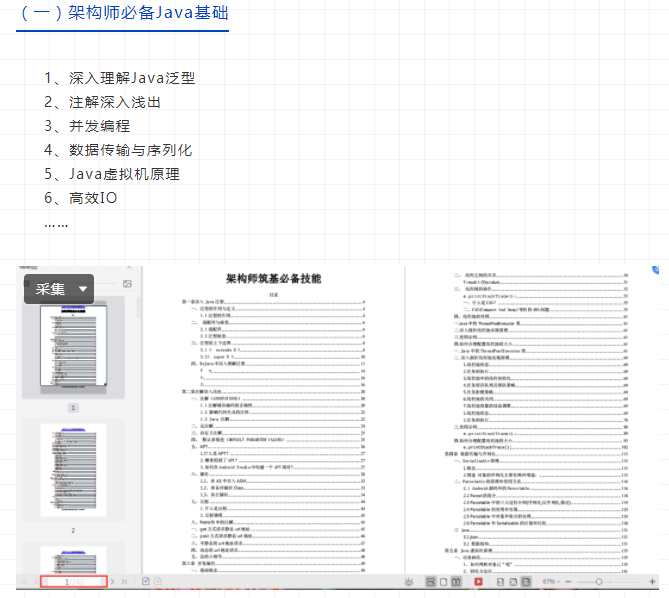Select page 2 thumbnail
Viewport: 669px width, 598px height.
coord(73,470)
